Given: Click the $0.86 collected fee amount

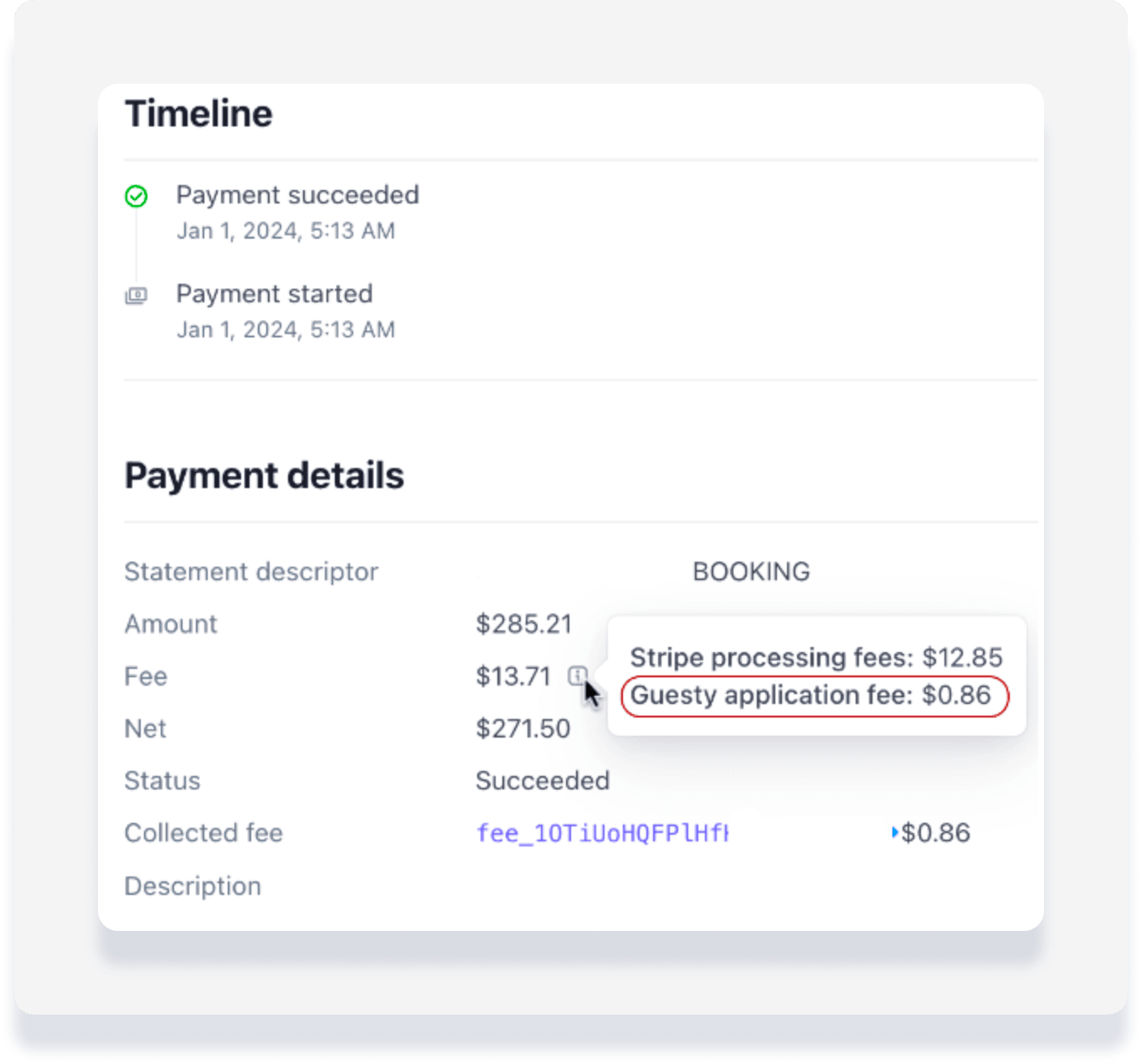Looking at the screenshot, I should tap(935, 833).
